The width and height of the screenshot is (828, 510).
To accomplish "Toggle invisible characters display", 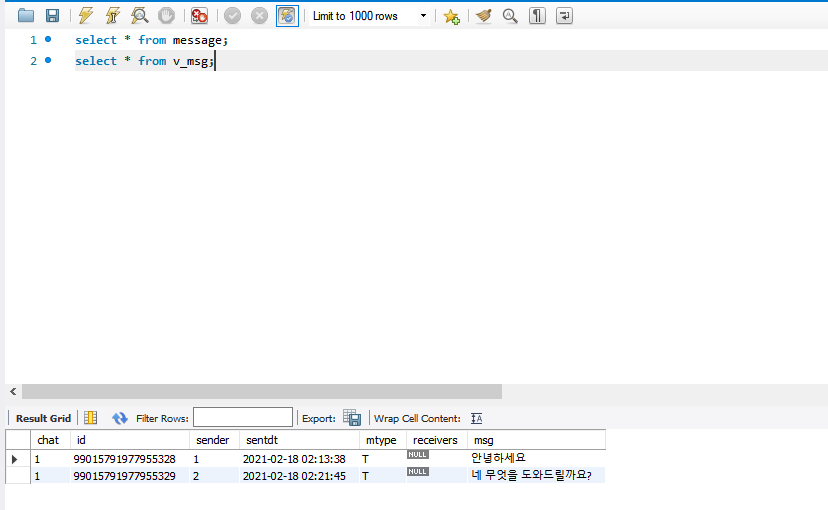I will tap(537, 16).
